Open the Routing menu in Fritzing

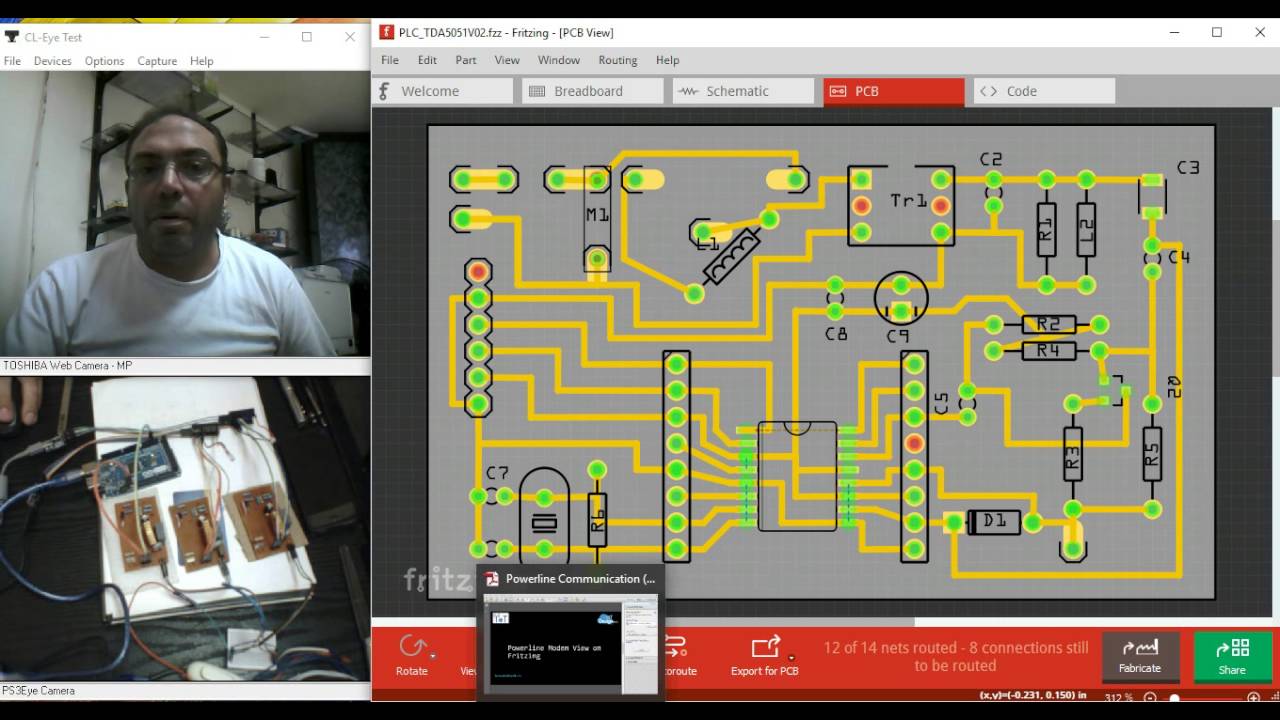click(617, 60)
